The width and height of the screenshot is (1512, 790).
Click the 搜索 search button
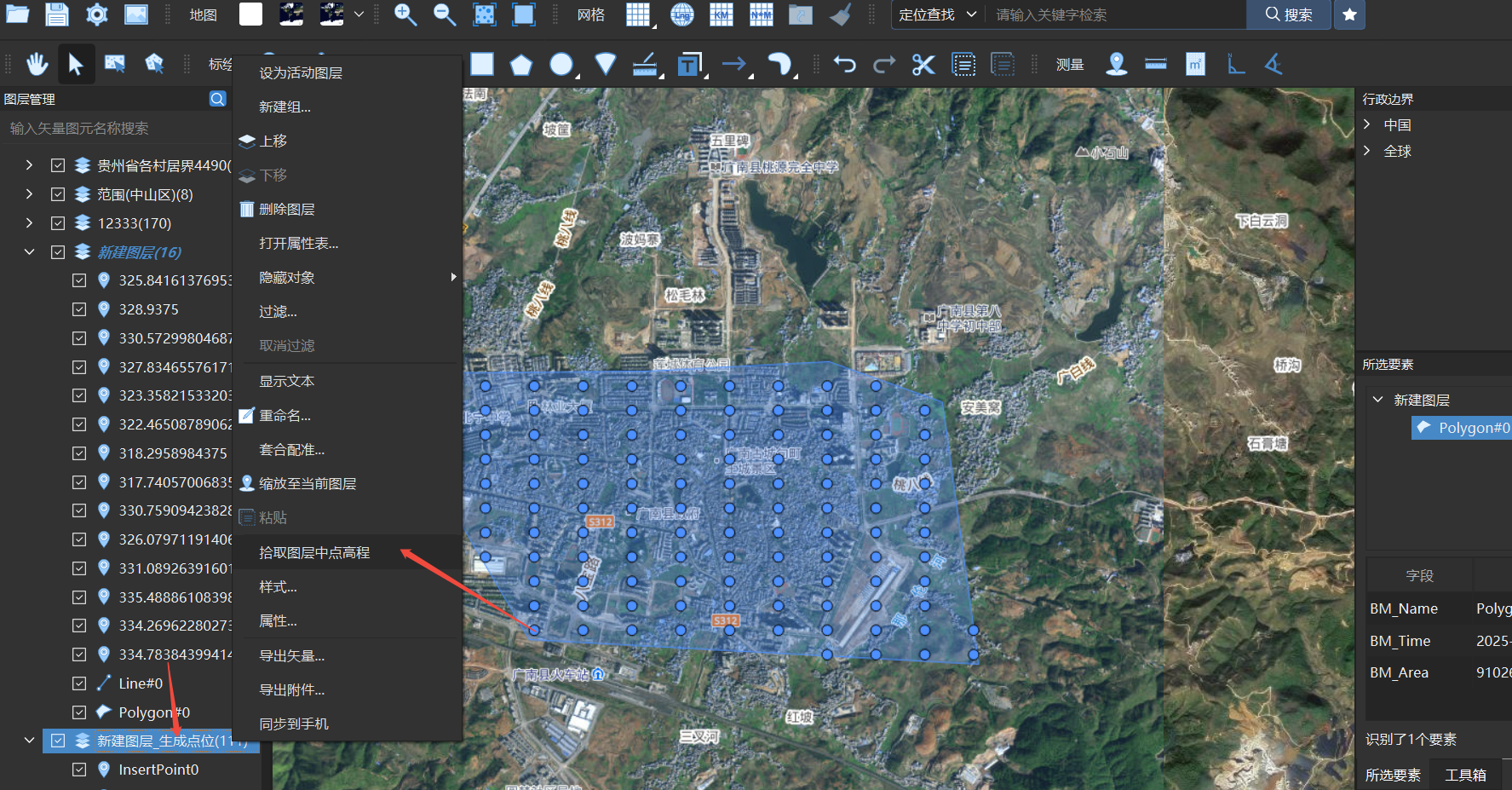click(1288, 14)
